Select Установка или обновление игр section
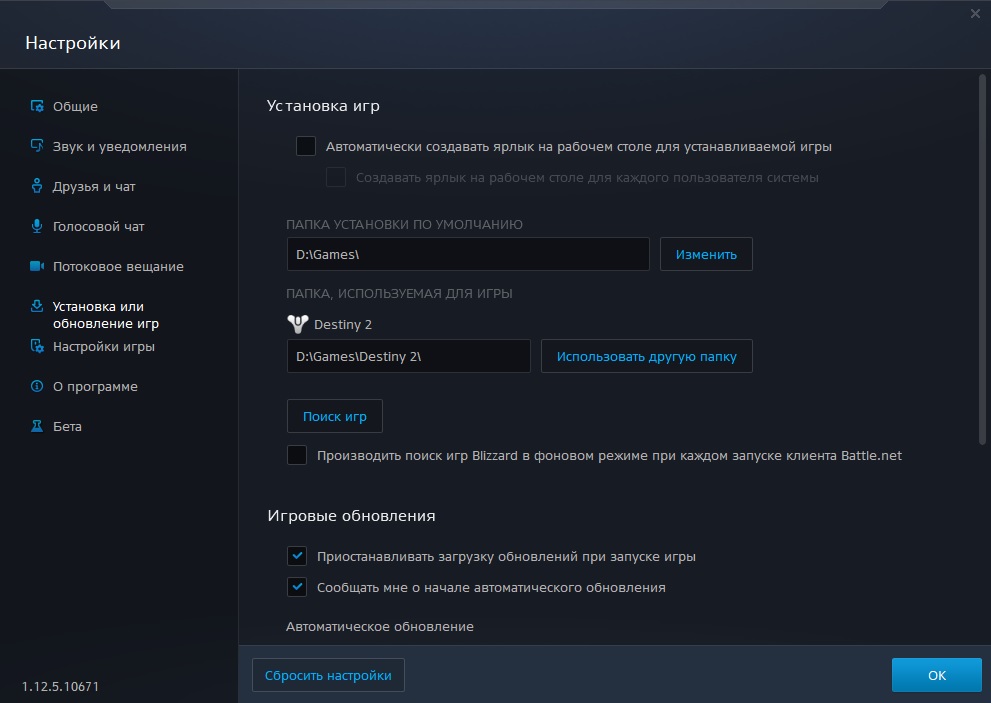991x703 pixels. [105, 315]
